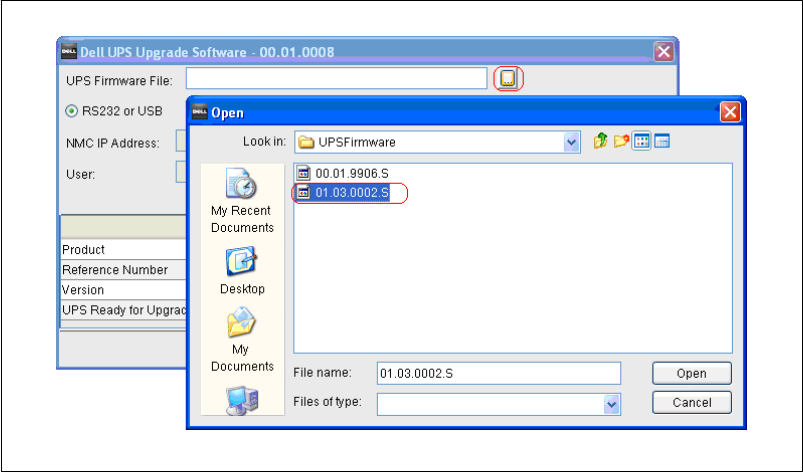Click the Reference Number row

pyautogui.click(x=123, y=269)
